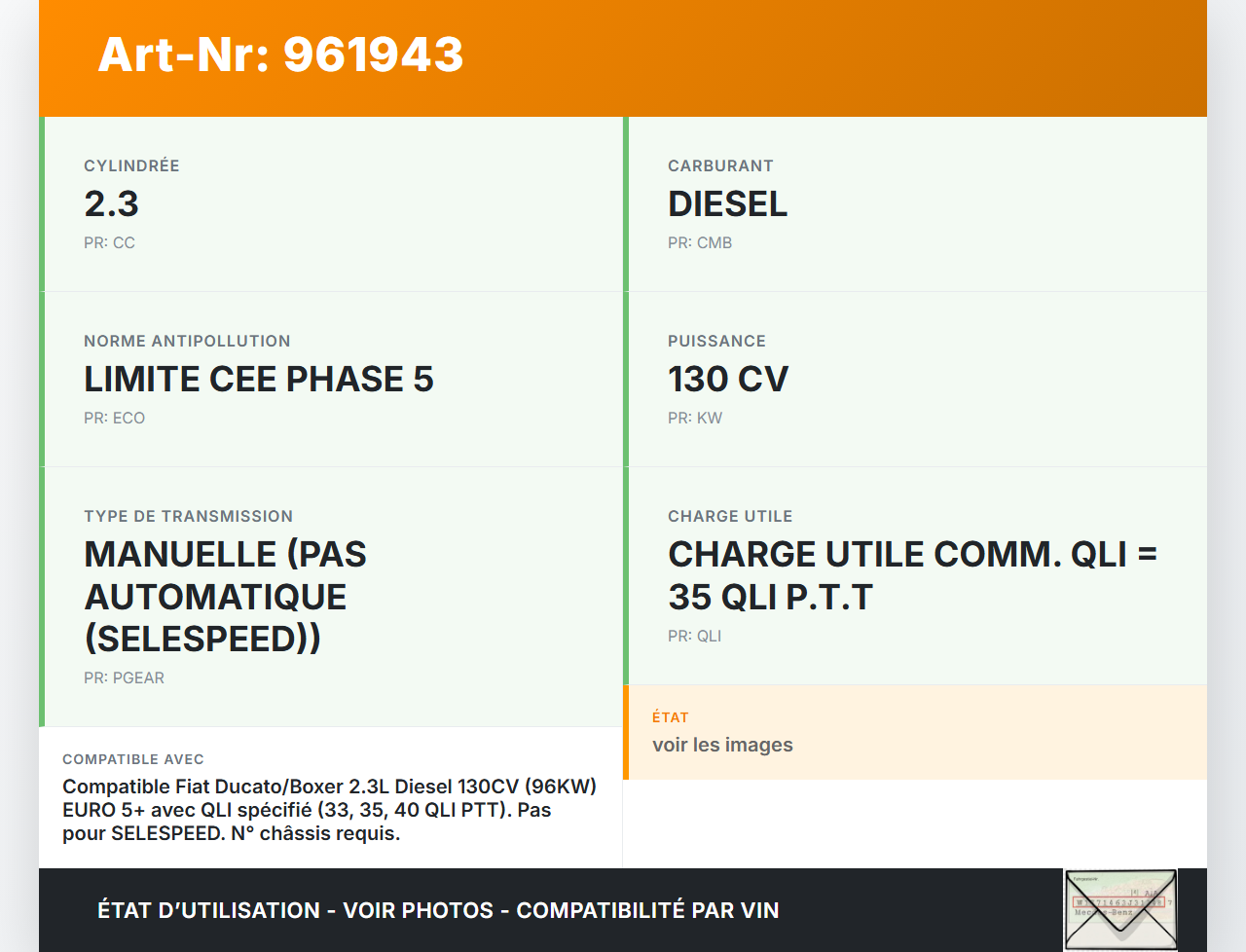Click the 2.3 displacement value

click(x=111, y=204)
